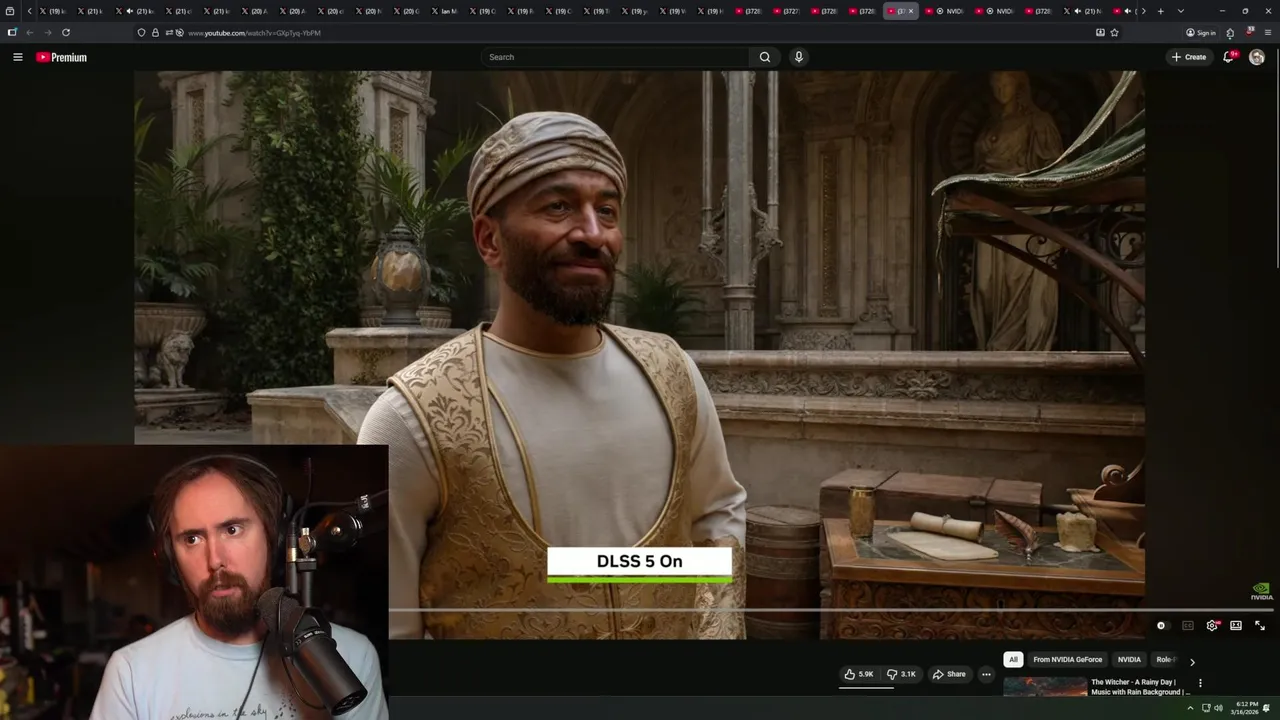
Task: Select the Role-playing filter chip
Action: (x=1165, y=660)
